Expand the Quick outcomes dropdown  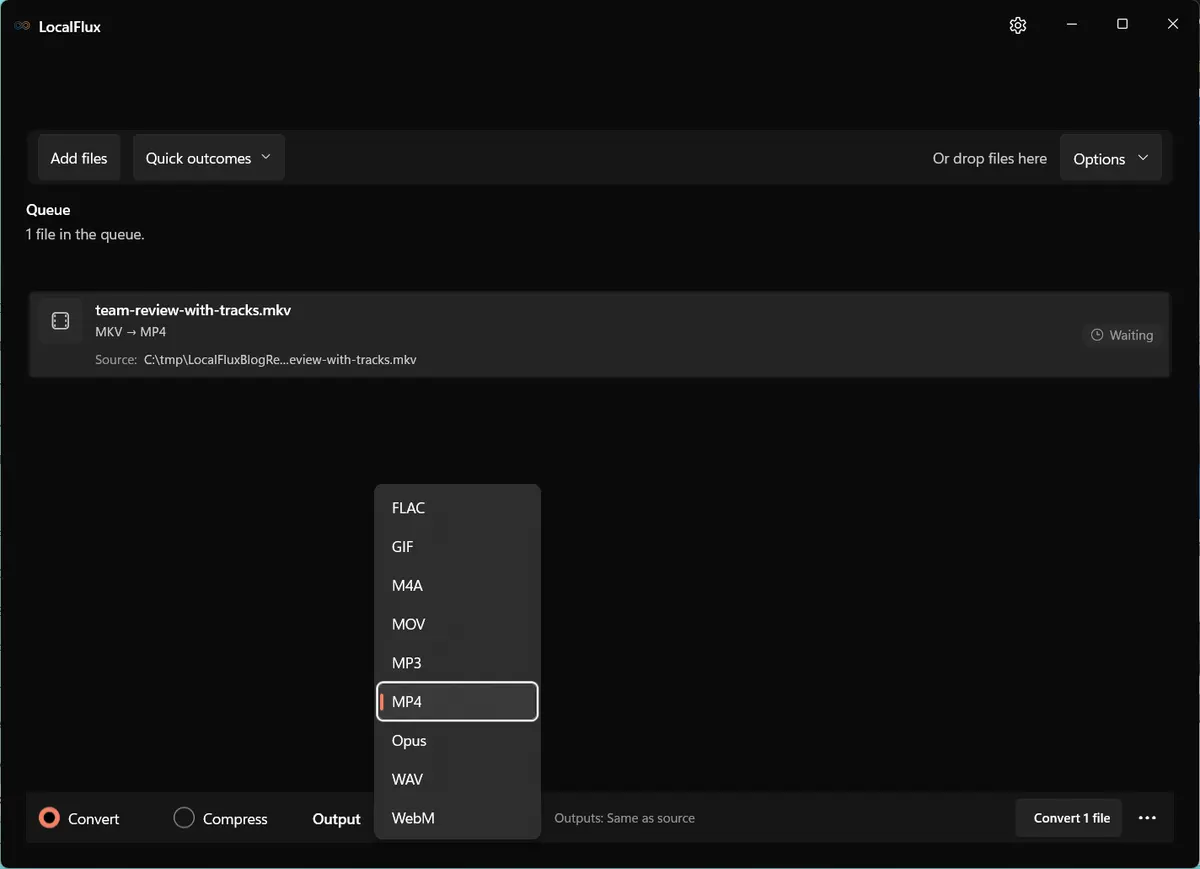click(209, 158)
